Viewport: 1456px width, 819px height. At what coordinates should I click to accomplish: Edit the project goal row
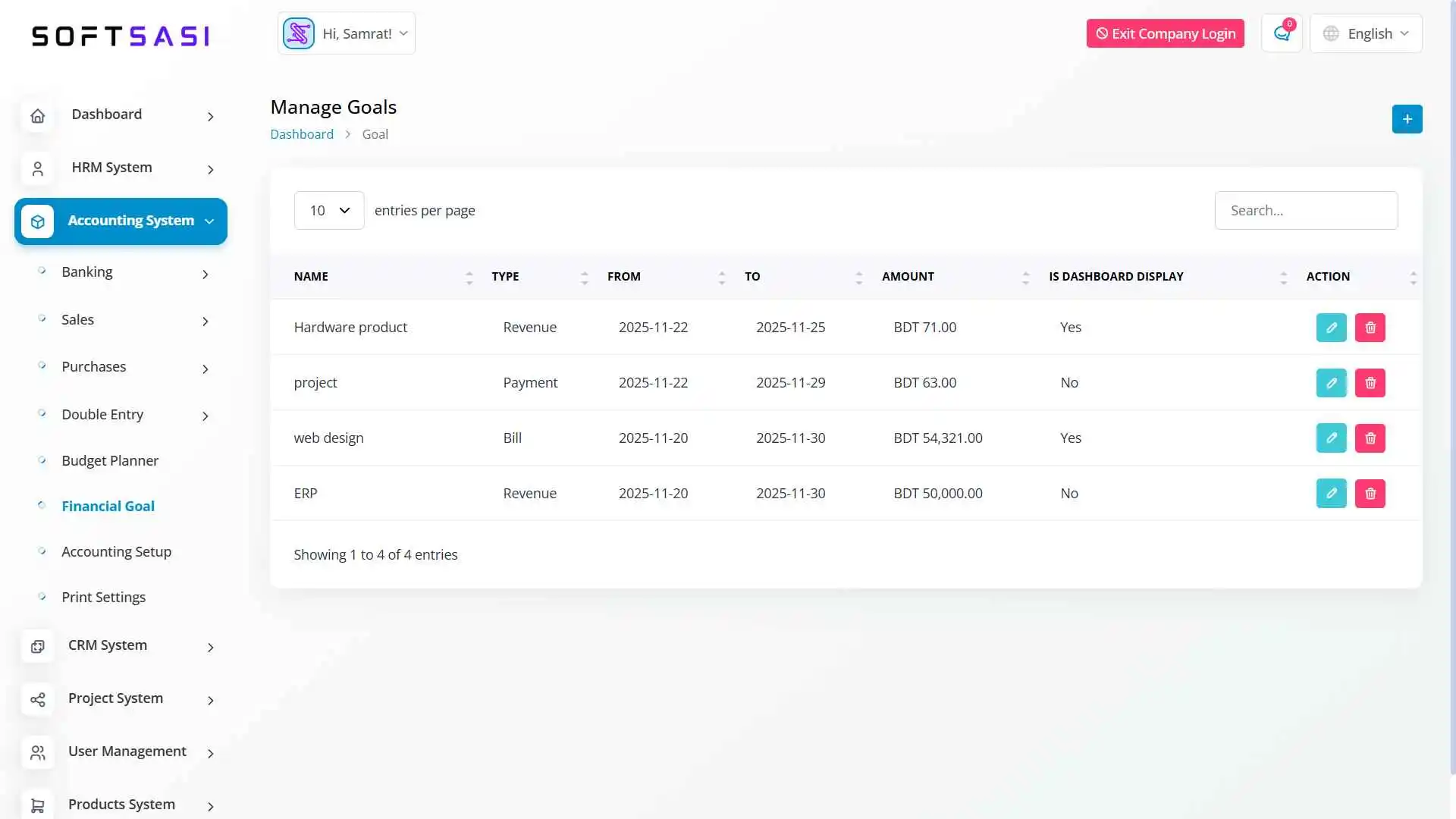pyautogui.click(x=1331, y=383)
